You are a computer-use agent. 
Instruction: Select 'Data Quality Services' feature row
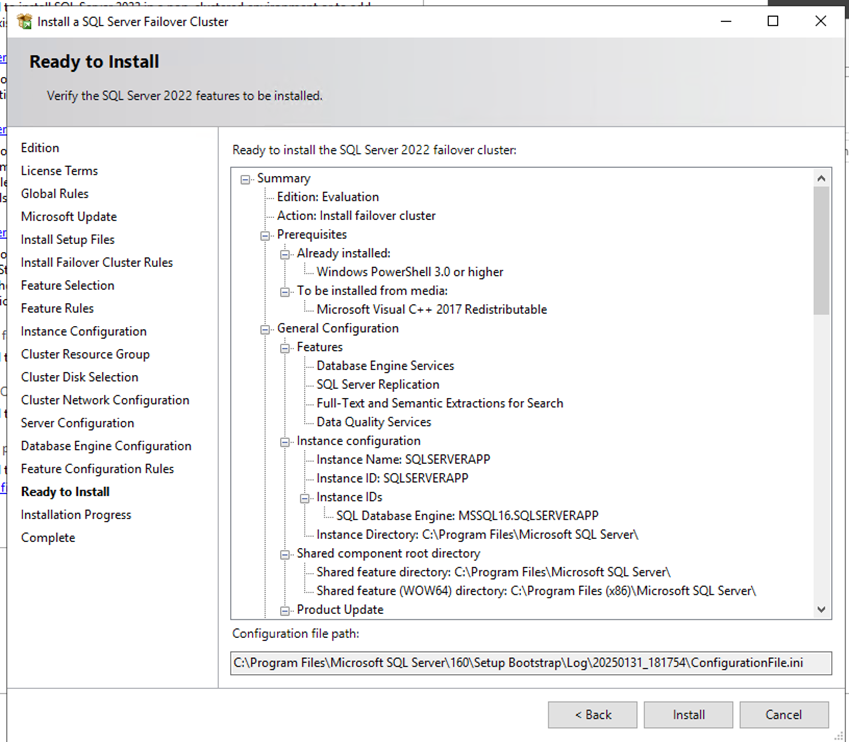click(x=374, y=422)
